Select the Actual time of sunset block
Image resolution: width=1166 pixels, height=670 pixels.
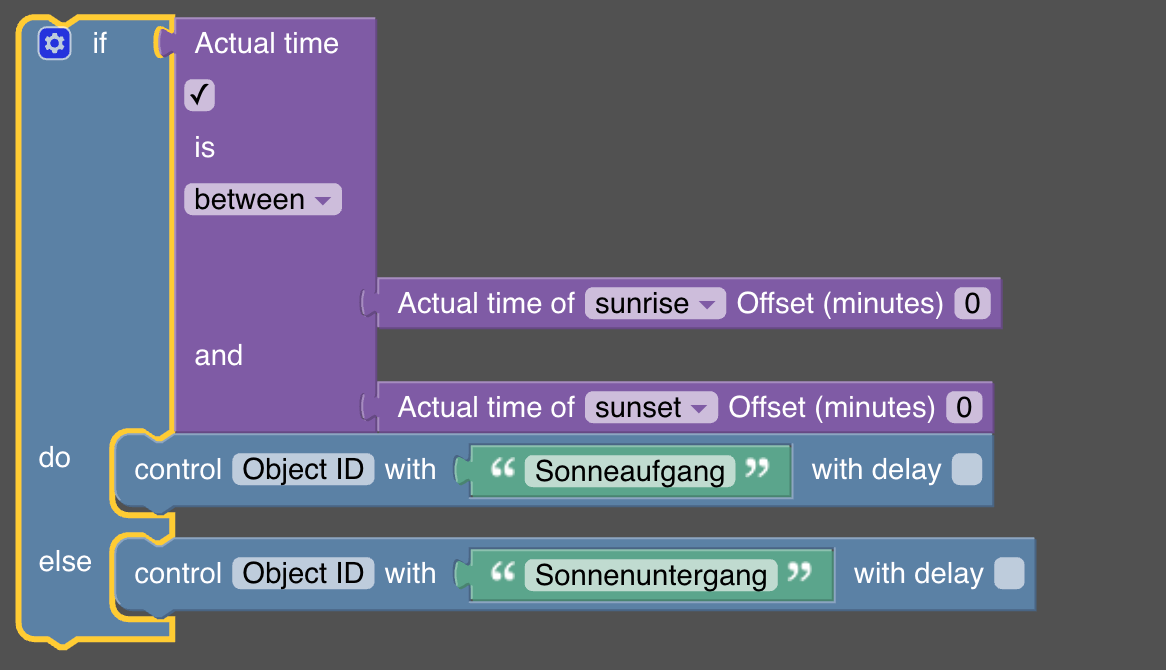[486, 408]
